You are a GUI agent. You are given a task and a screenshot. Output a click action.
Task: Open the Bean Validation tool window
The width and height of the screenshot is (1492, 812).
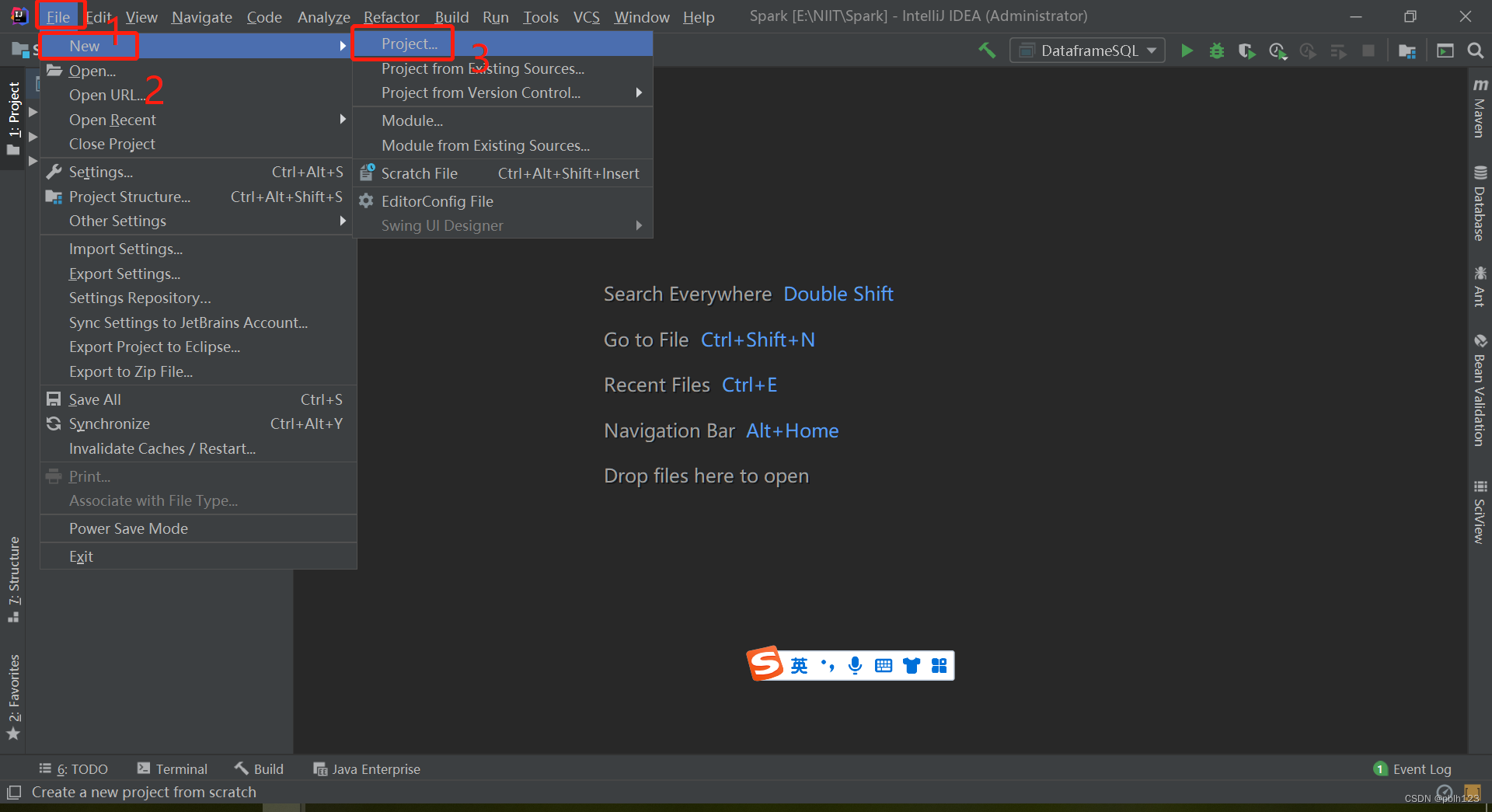(1480, 390)
